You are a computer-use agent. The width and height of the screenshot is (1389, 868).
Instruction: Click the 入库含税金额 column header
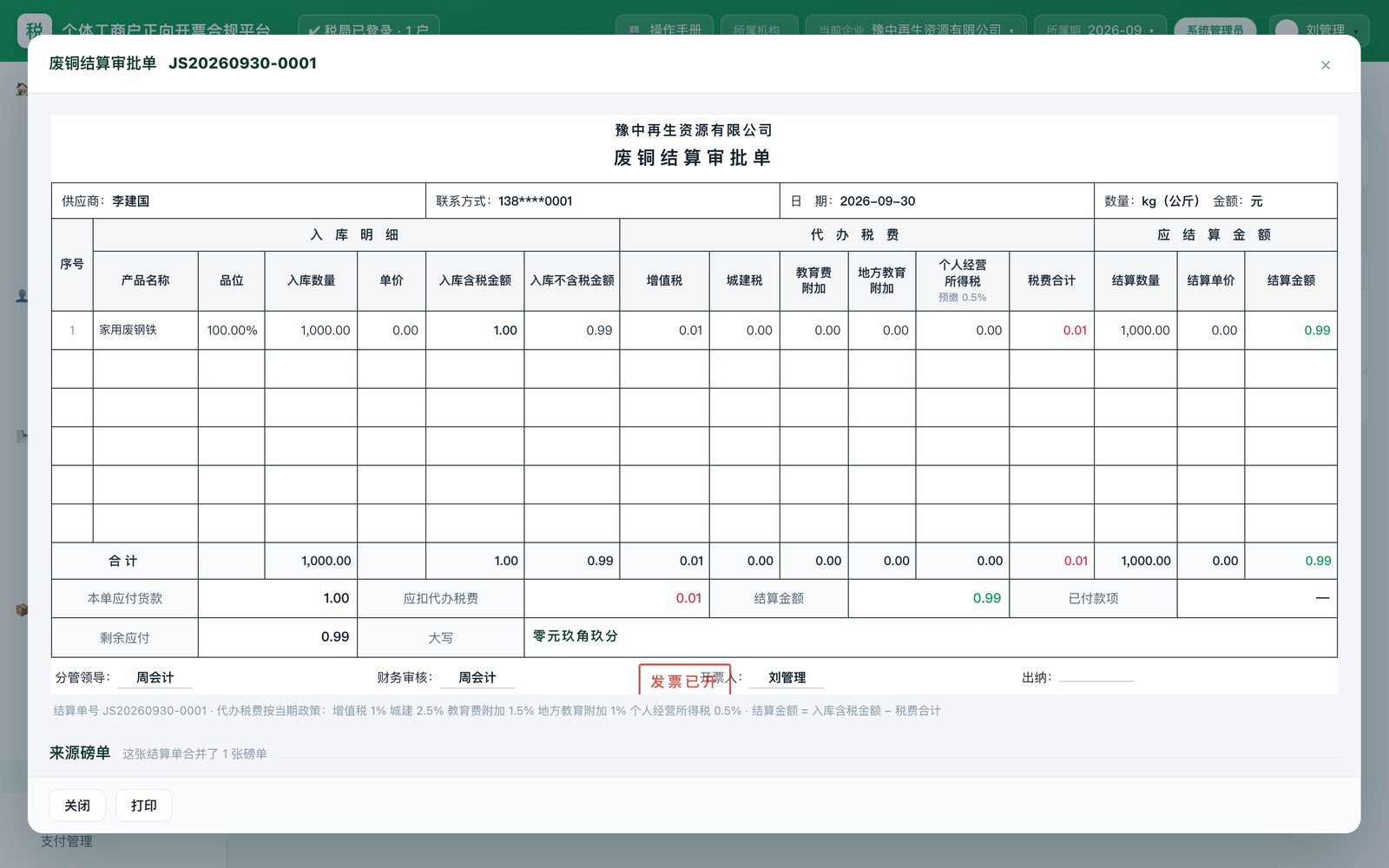[x=475, y=280]
